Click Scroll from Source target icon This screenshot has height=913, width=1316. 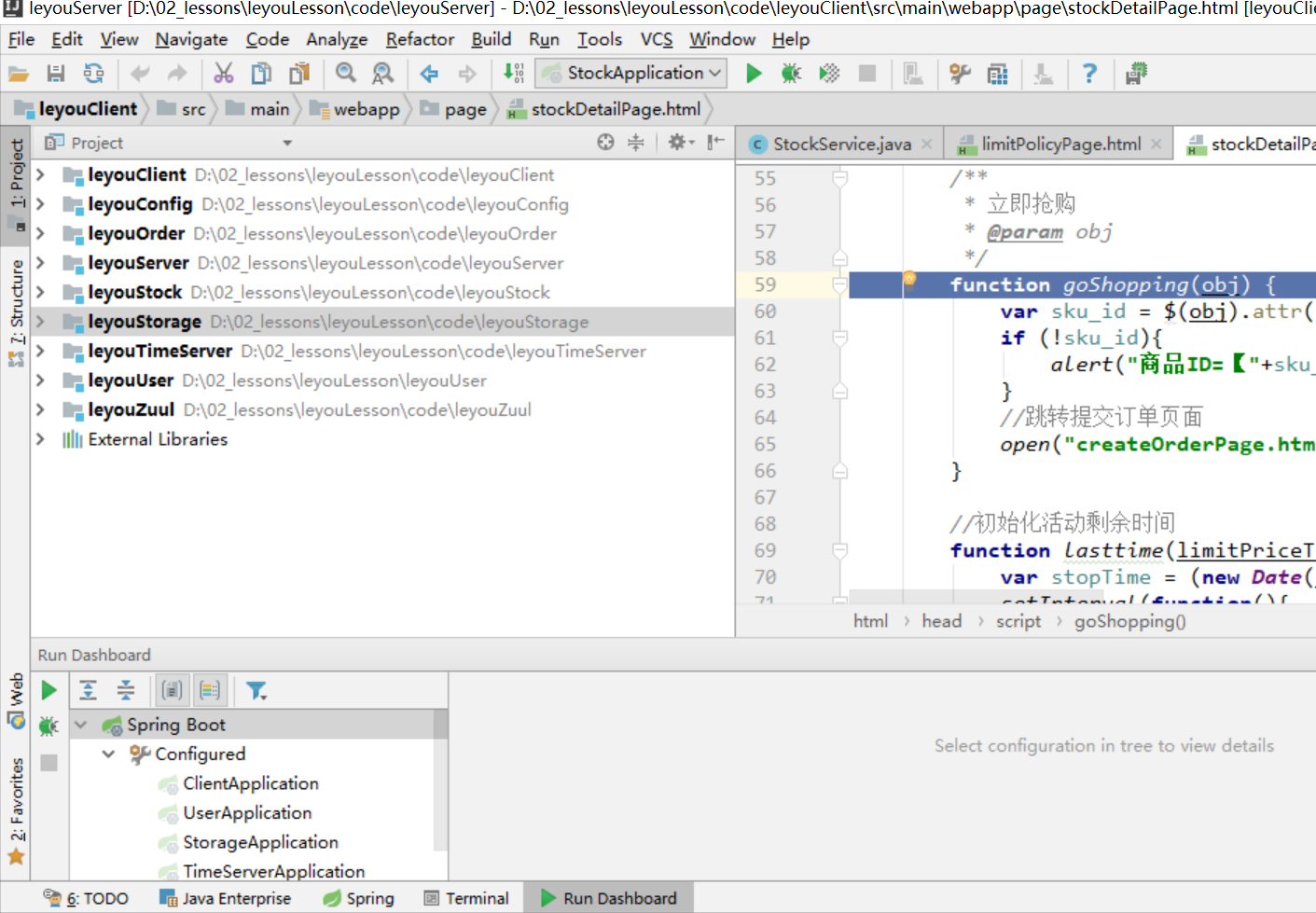pyautogui.click(x=606, y=142)
